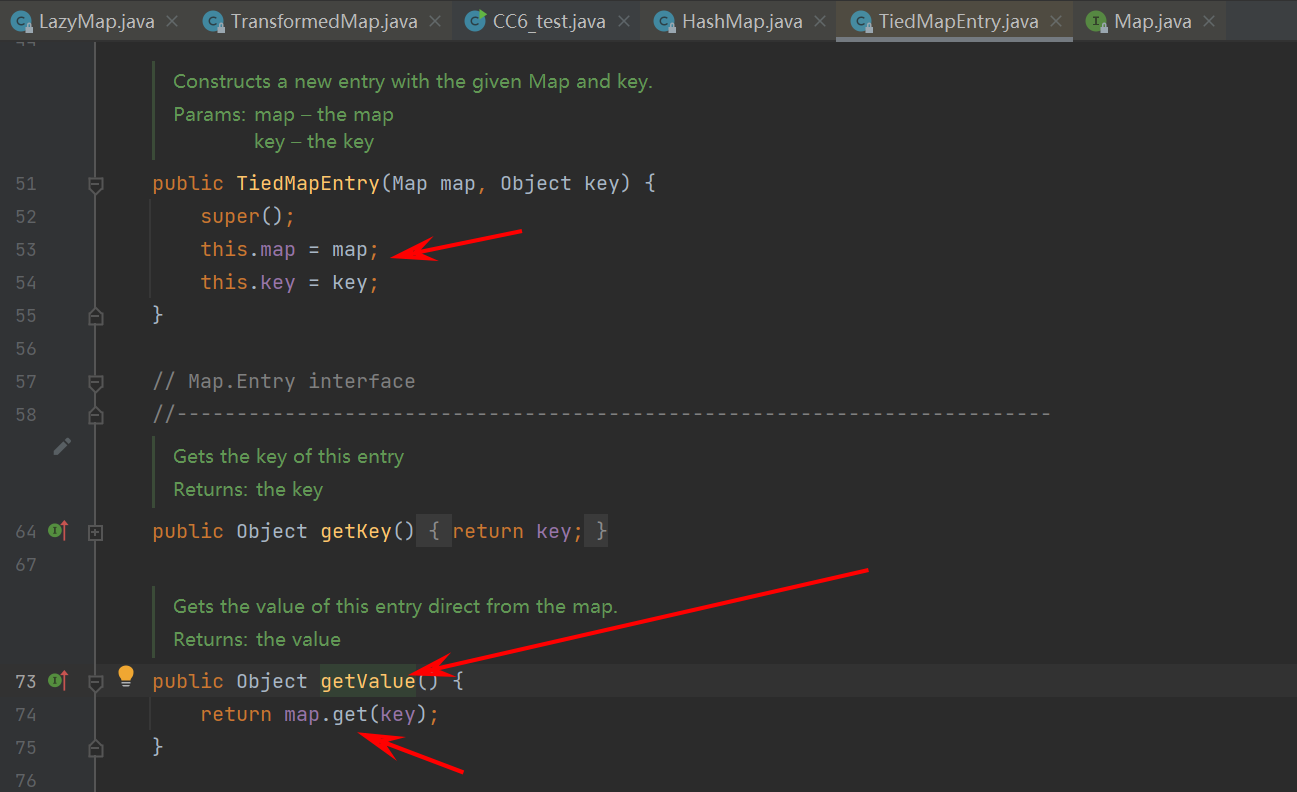The image size is (1297, 792).
Task: Click the Map.java interface icon
Action: tap(1096, 21)
